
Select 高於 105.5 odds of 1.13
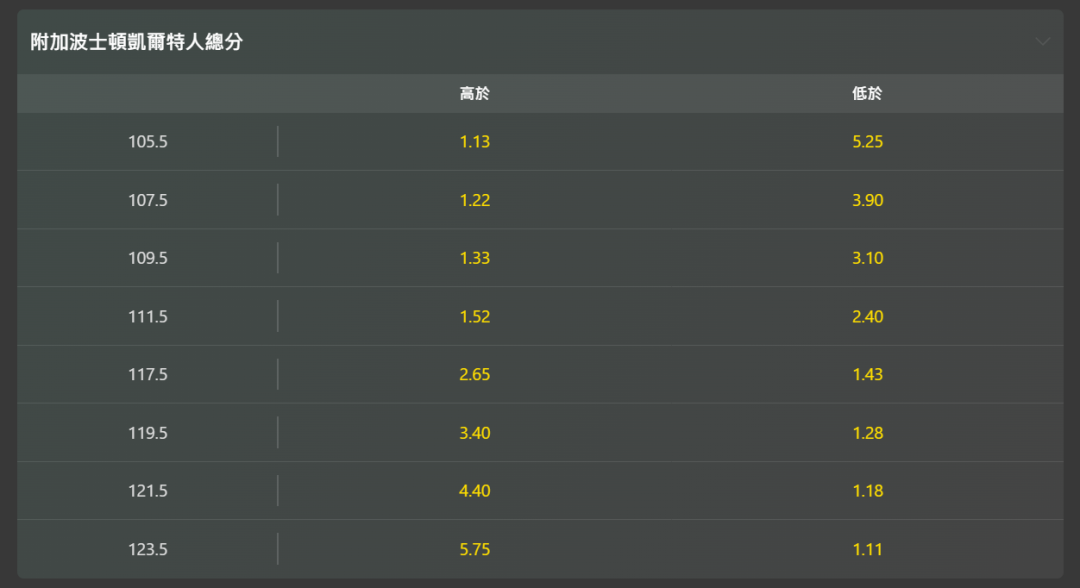(x=475, y=142)
